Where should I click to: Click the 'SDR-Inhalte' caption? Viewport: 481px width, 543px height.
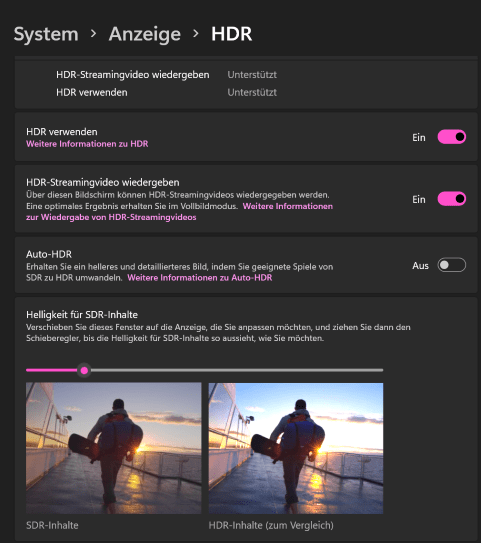click(52, 525)
